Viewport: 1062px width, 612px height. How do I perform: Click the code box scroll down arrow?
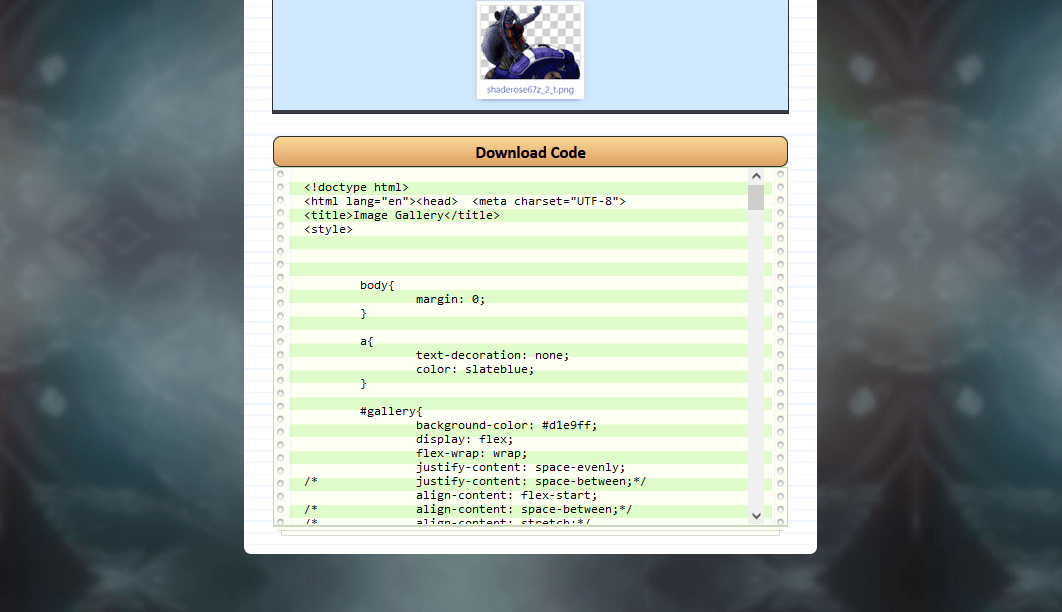click(x=755, y=516)
